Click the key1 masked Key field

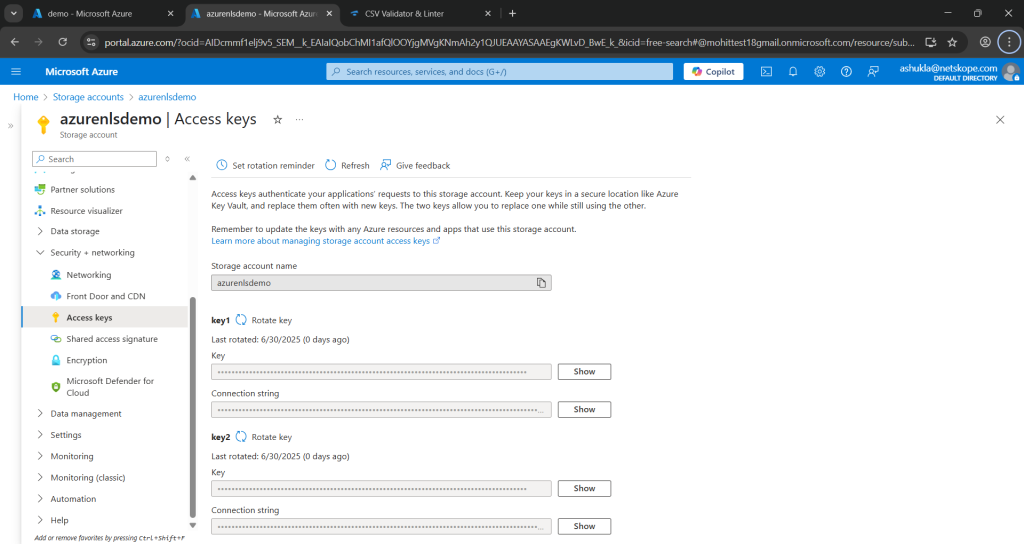(x=381, y=372)
